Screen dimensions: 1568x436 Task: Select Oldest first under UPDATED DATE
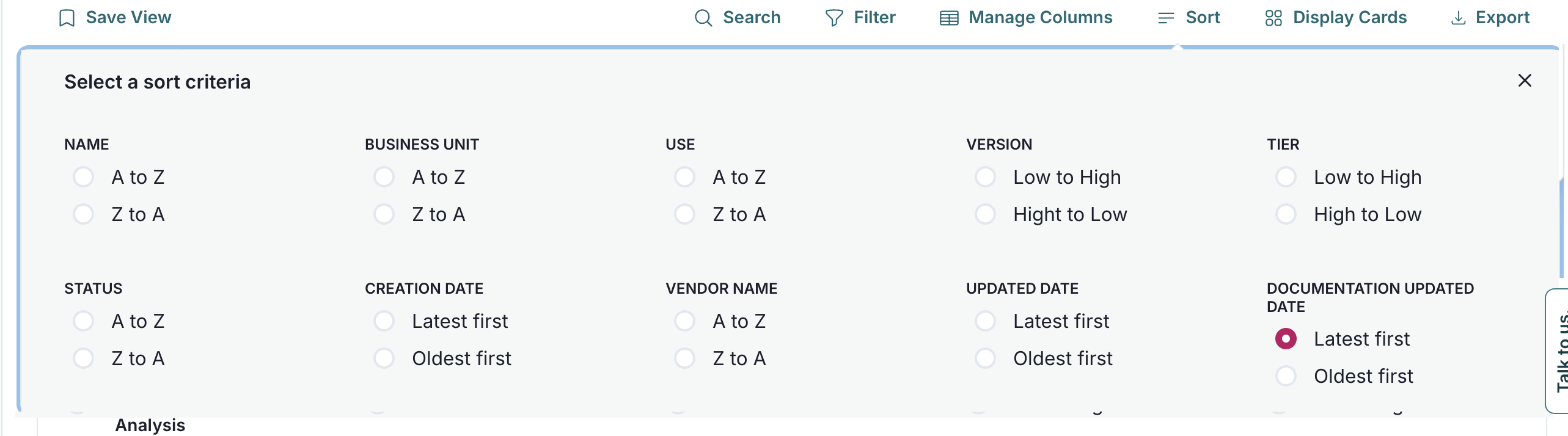pos(985,358)
